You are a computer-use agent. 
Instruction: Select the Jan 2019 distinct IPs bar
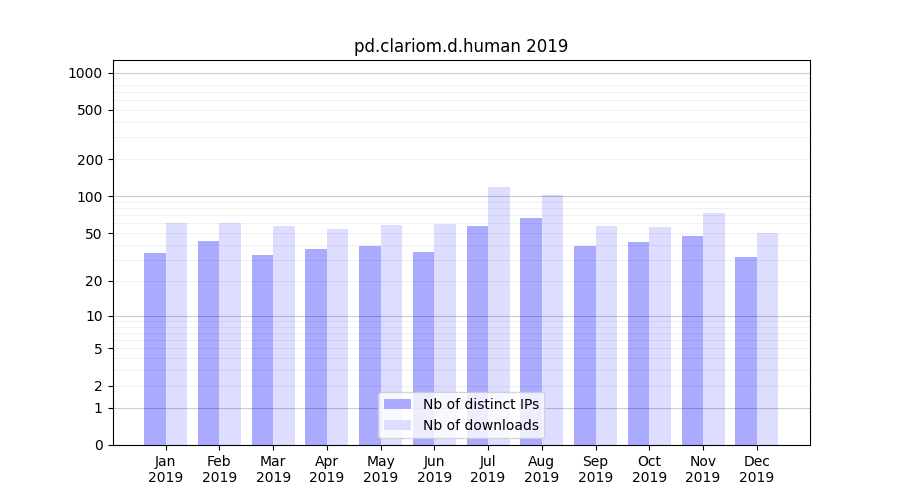click(x=155, y=348)
